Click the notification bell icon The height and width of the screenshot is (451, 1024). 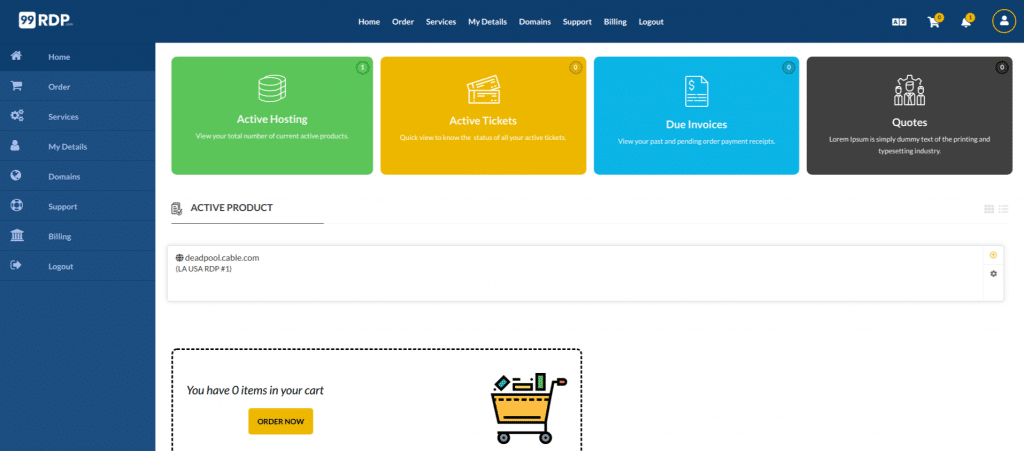pyautogui.click(x=965, y=22)
